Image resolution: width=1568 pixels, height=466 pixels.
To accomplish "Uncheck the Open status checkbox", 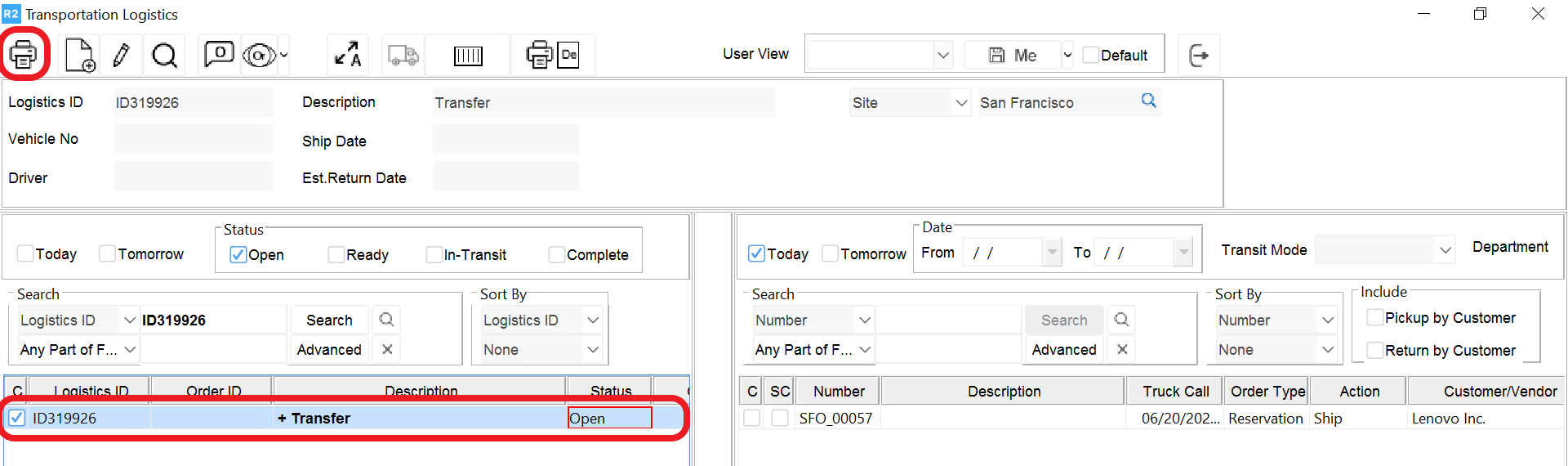I will point(238,255).
